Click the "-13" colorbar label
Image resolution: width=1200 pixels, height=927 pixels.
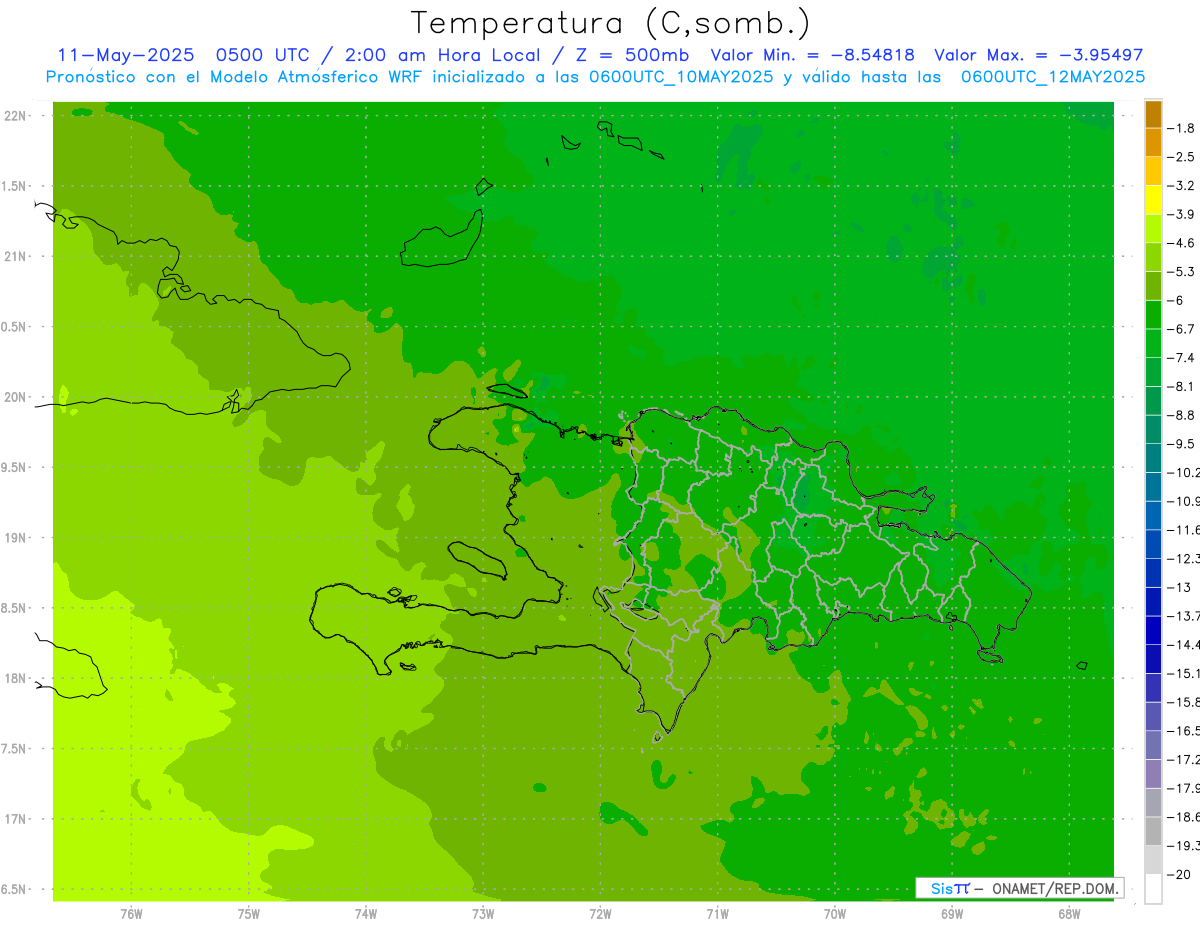pos(1179,587)
